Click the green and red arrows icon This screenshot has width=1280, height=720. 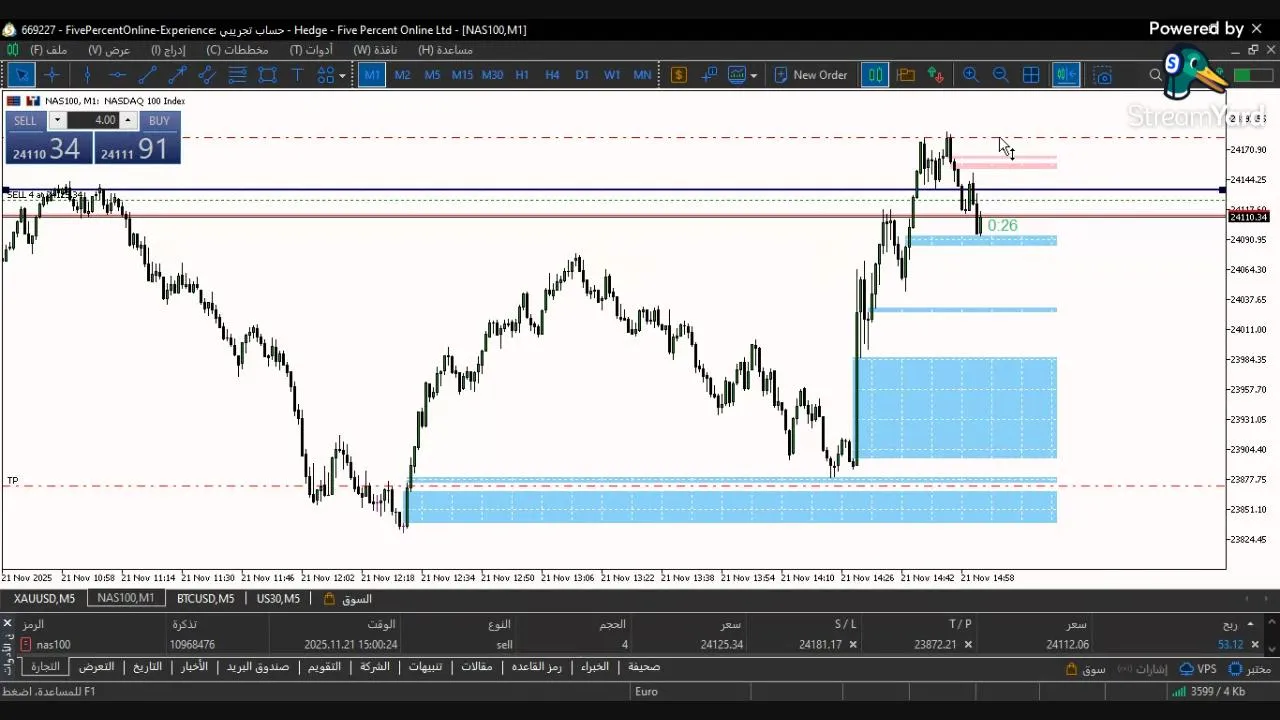click(936, 75)
